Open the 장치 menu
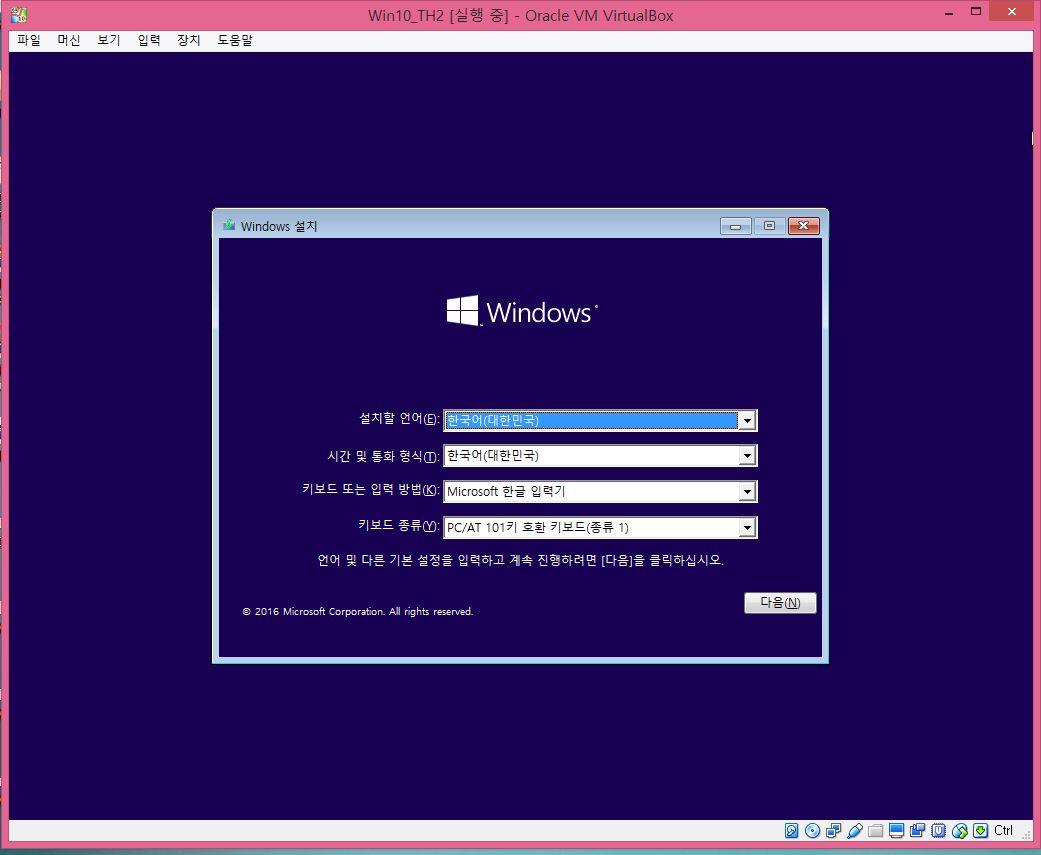 [189, 40]
